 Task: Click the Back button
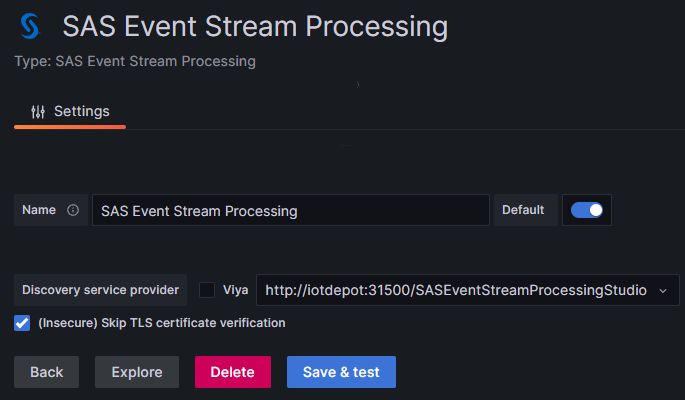click(x=46, y=372)
